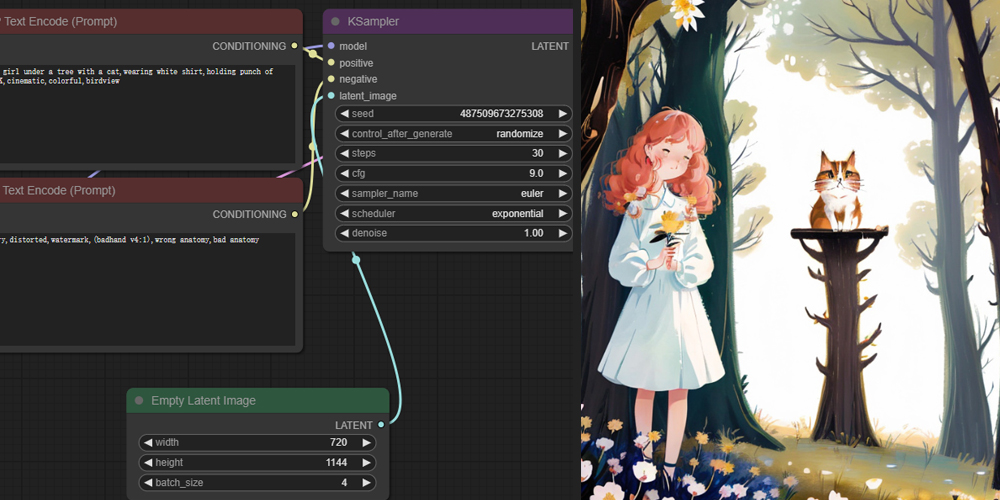Decrease height with the left arrow
The image size is (1000, 500).
pos(148,462)
